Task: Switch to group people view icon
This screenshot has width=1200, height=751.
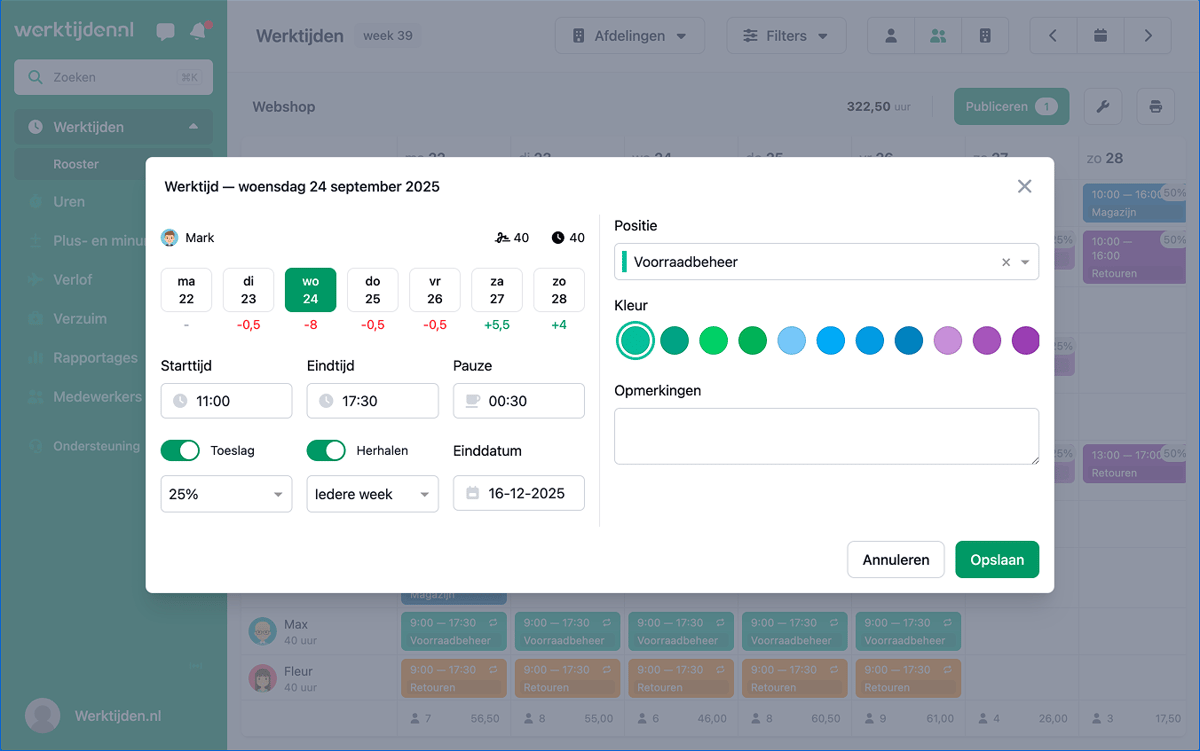Action: (x=937, y=36)
